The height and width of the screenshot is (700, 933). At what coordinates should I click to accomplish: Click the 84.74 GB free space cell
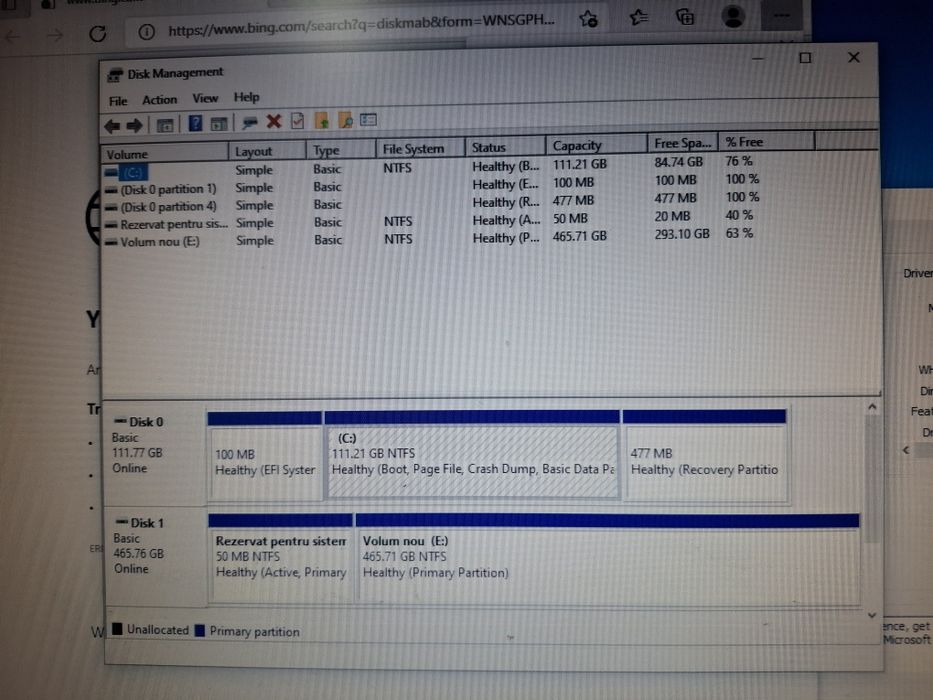(678, 161)
